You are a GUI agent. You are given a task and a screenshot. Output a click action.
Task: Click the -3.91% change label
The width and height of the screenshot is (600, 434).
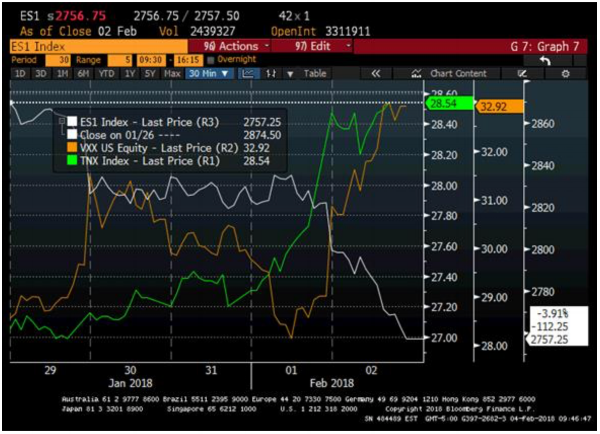pos(553,314)
